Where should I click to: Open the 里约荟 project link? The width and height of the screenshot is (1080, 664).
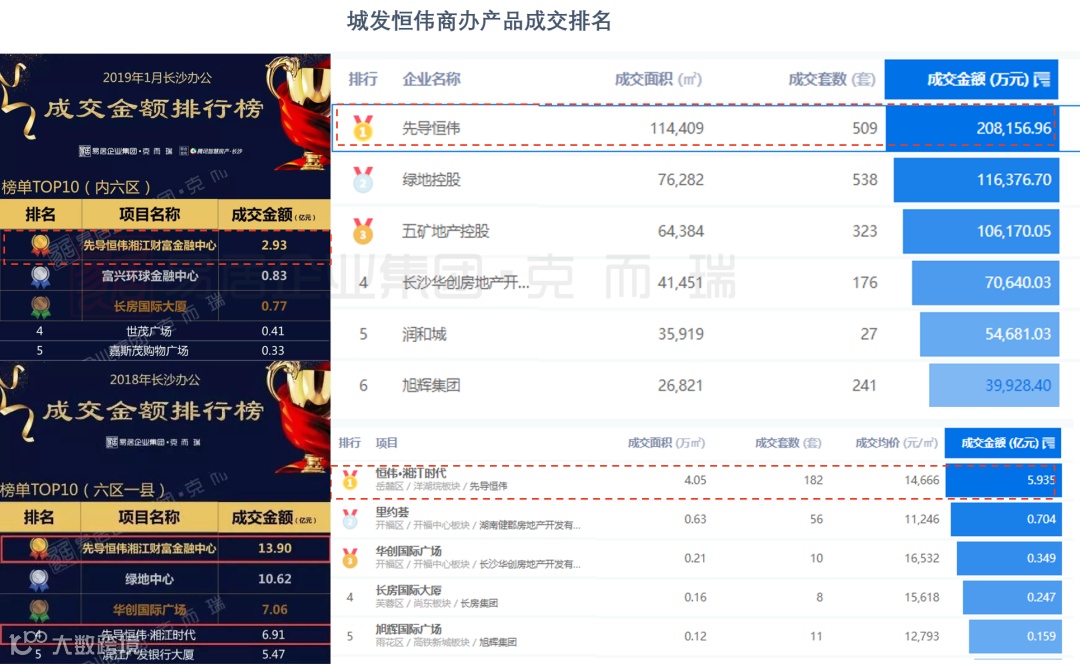point(392,512)
